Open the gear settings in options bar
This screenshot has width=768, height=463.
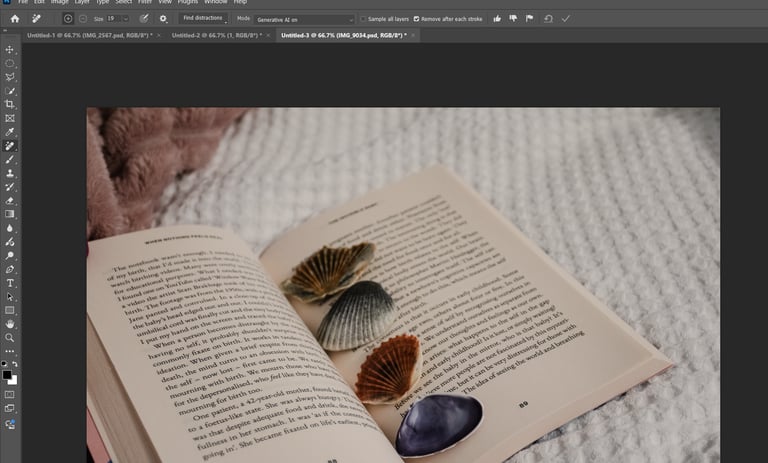[163, 19]
